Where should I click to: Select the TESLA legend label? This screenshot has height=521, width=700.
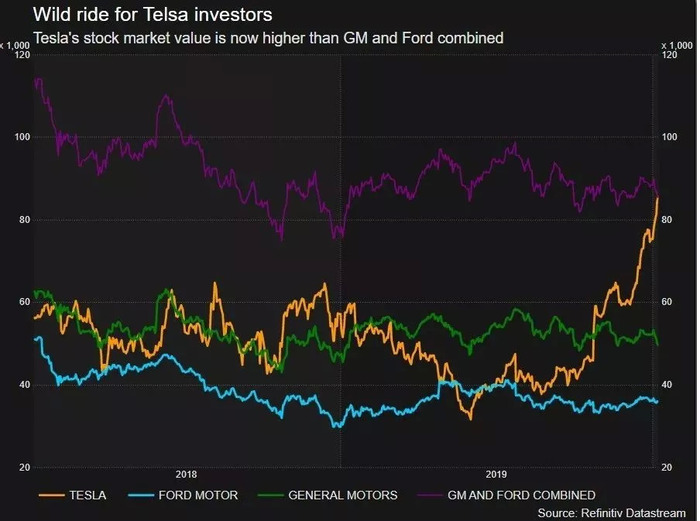[88, 495]
